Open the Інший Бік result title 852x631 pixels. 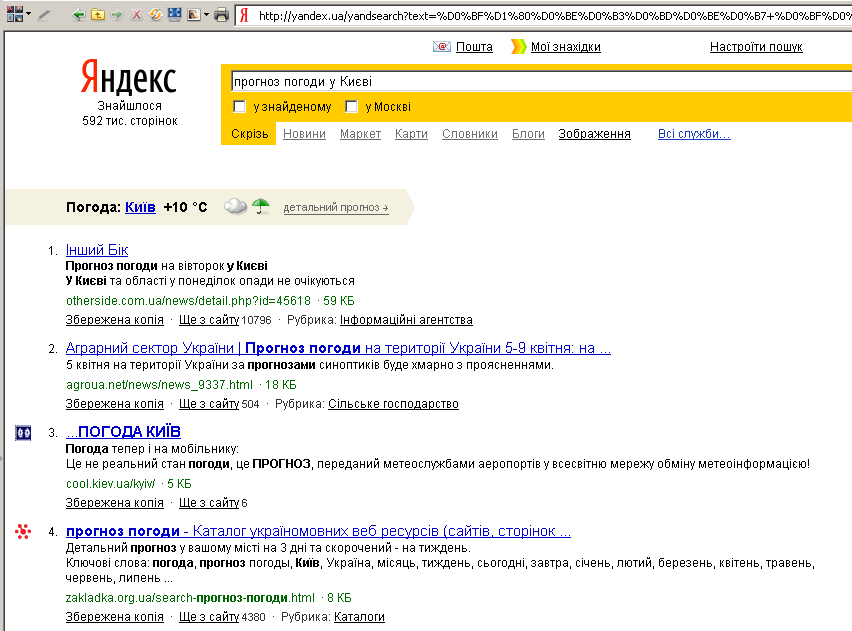click(97, 250)
